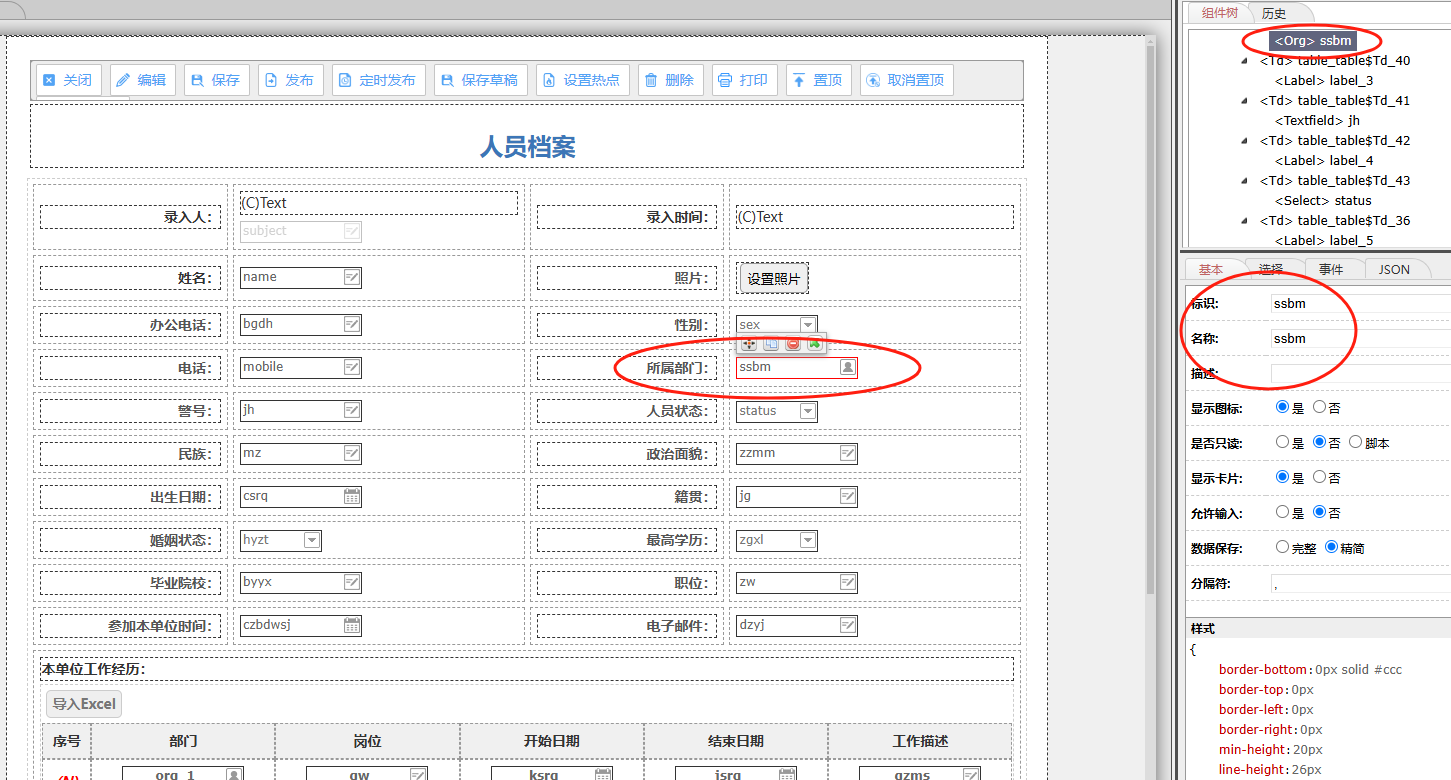This screenshot has width=1451, height=780.
Task: Click the edit icon in zzmm field
Action: 848,453
